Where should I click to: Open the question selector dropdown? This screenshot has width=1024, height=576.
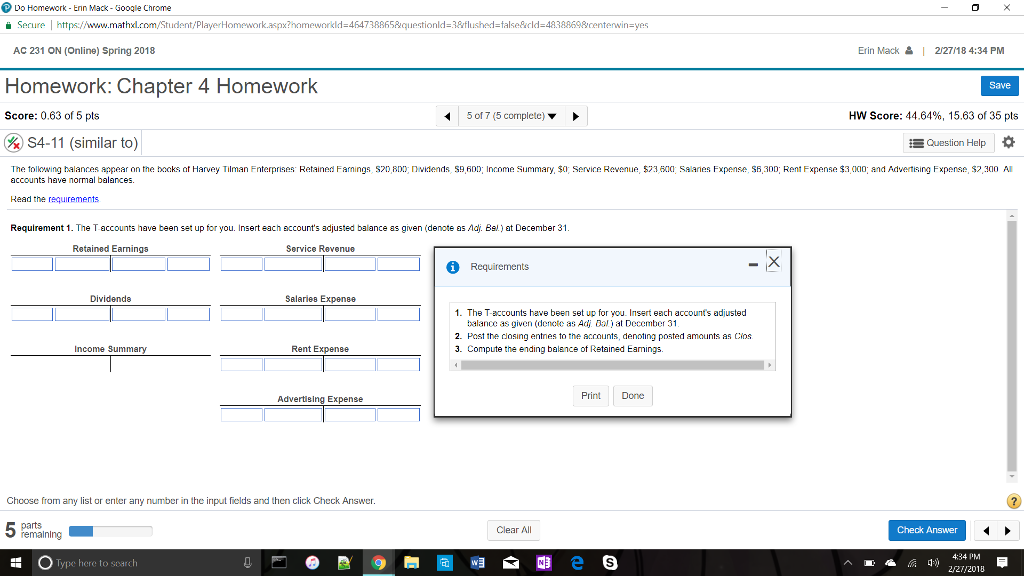511,116
